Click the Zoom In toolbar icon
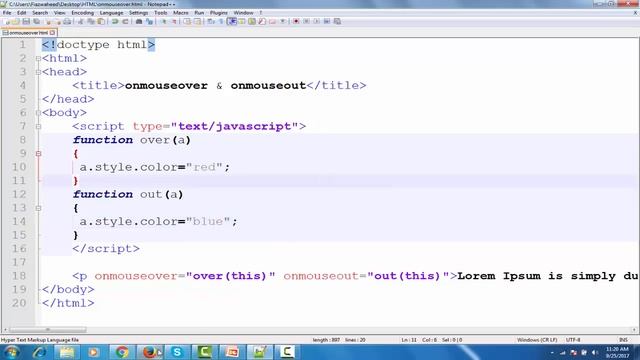Viewport: 640px width, 360px height. coord(163,21)
